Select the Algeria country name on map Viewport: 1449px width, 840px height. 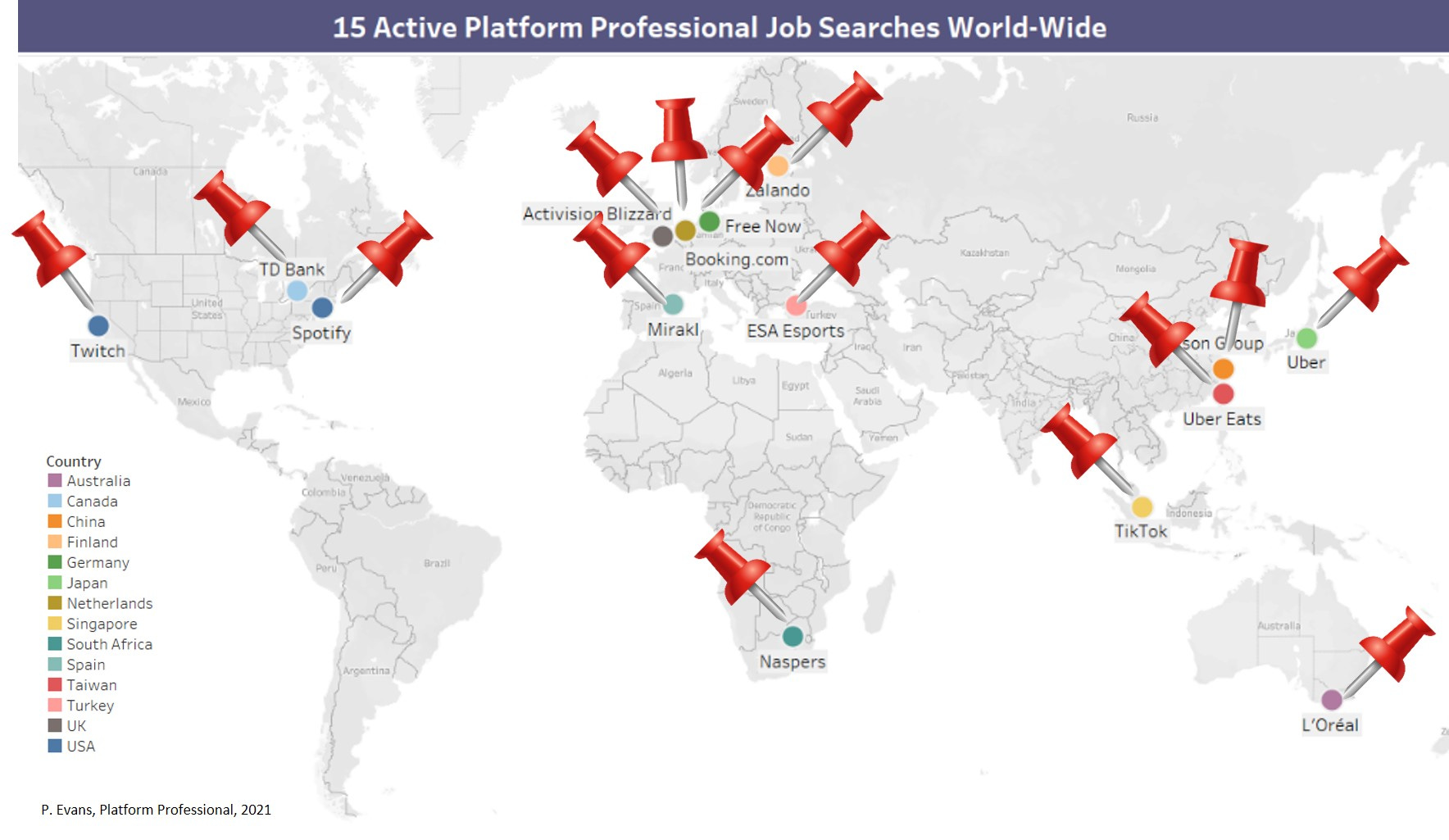coord(675,373)
